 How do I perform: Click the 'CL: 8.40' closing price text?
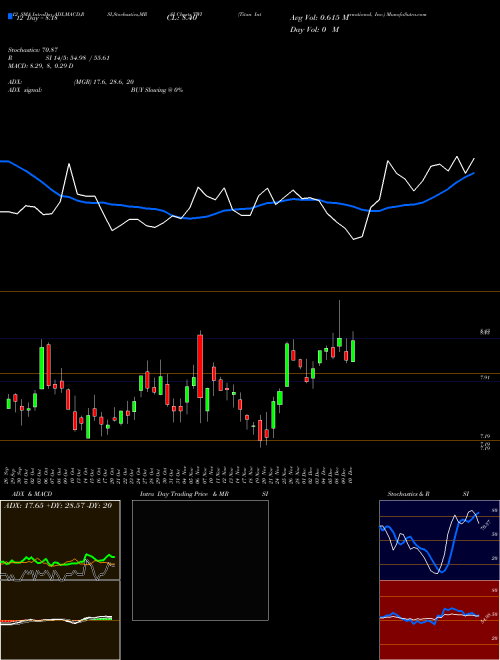pos(182,18)
